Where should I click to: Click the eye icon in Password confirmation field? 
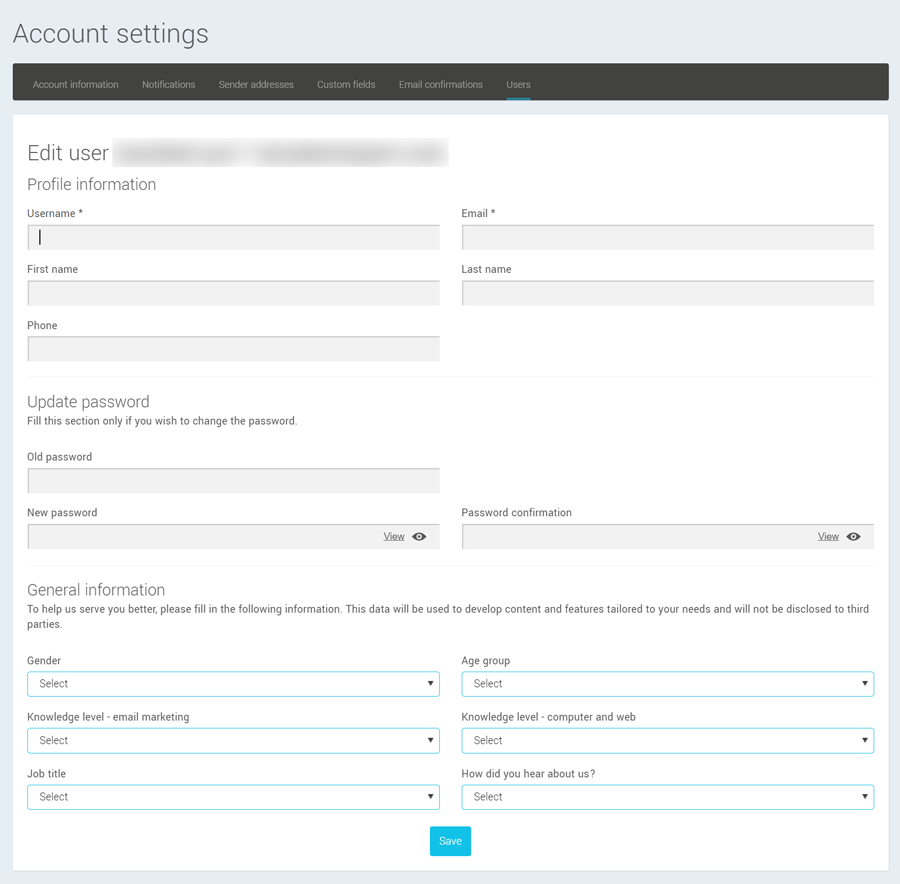(x=853, y=537)
